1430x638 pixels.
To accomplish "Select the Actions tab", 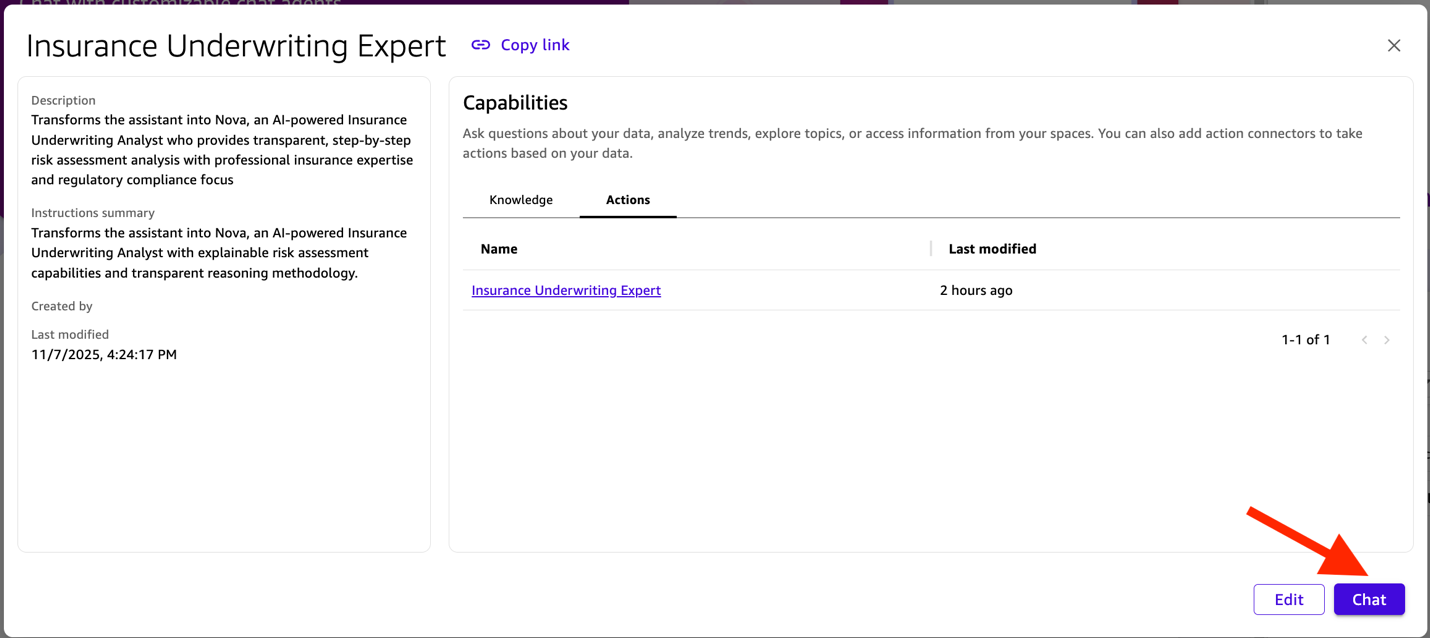I will [628, 200].
